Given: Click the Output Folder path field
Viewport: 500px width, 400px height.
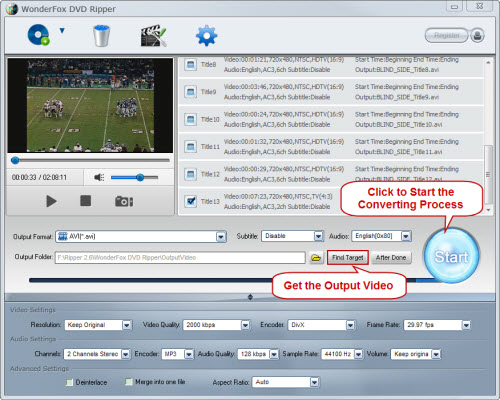Looking at the screenshot, I should click(x=180, y=258).
